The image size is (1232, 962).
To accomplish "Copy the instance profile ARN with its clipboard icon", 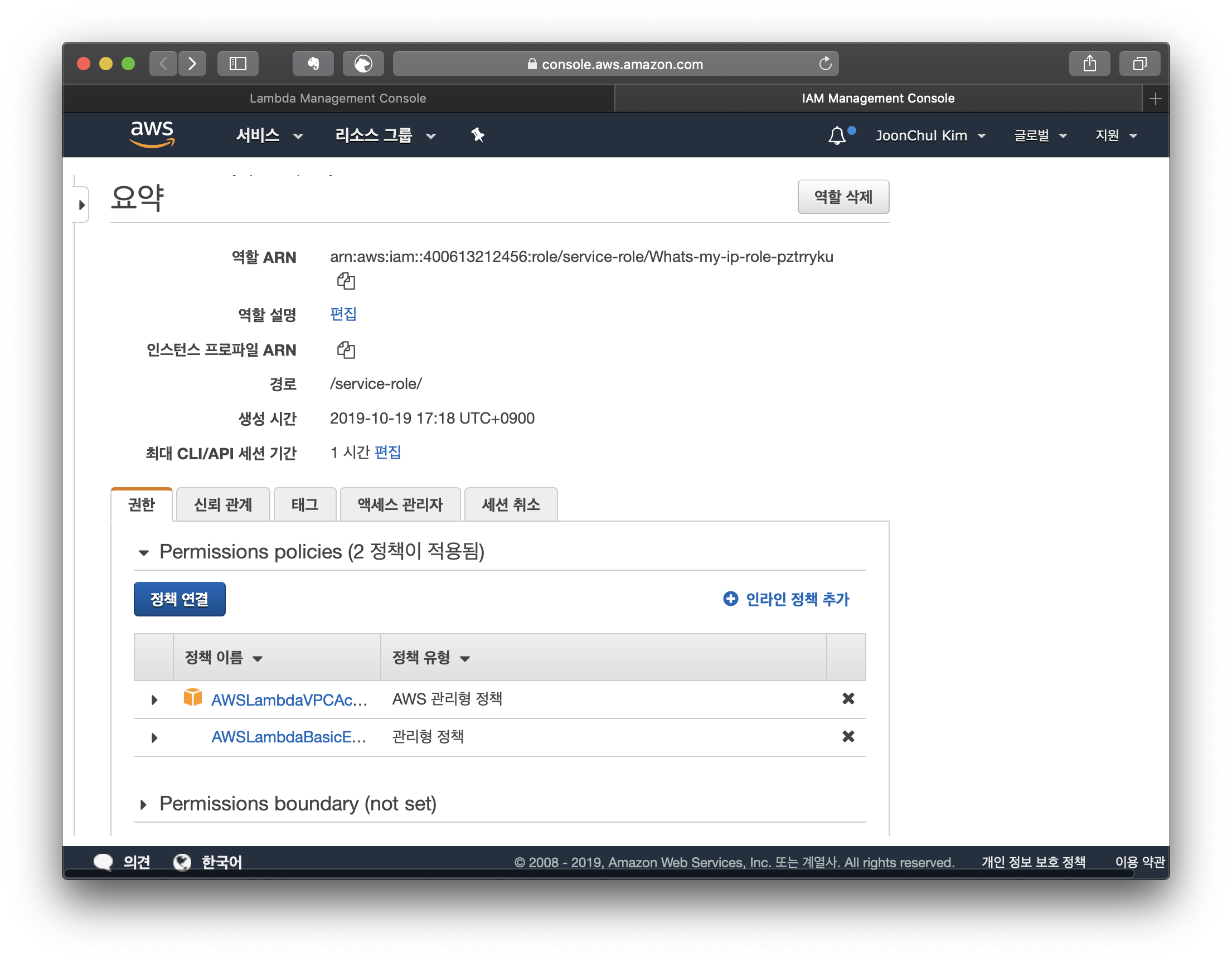I will [x=346, y=350].
